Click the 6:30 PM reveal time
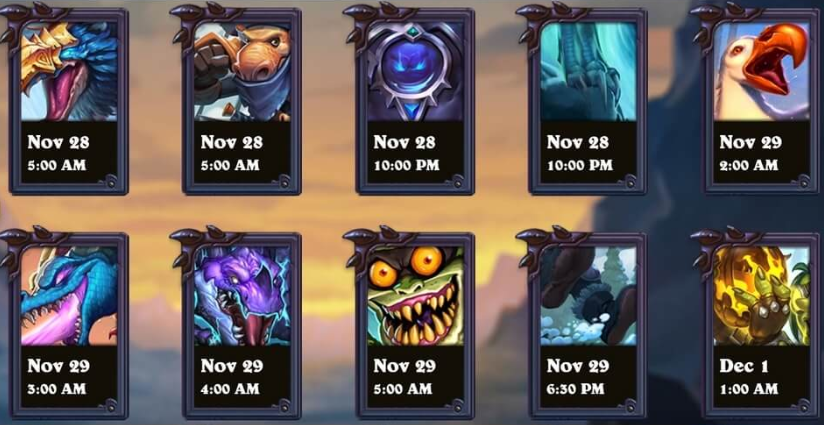This screenshot has height=425, width=824. 575,389
